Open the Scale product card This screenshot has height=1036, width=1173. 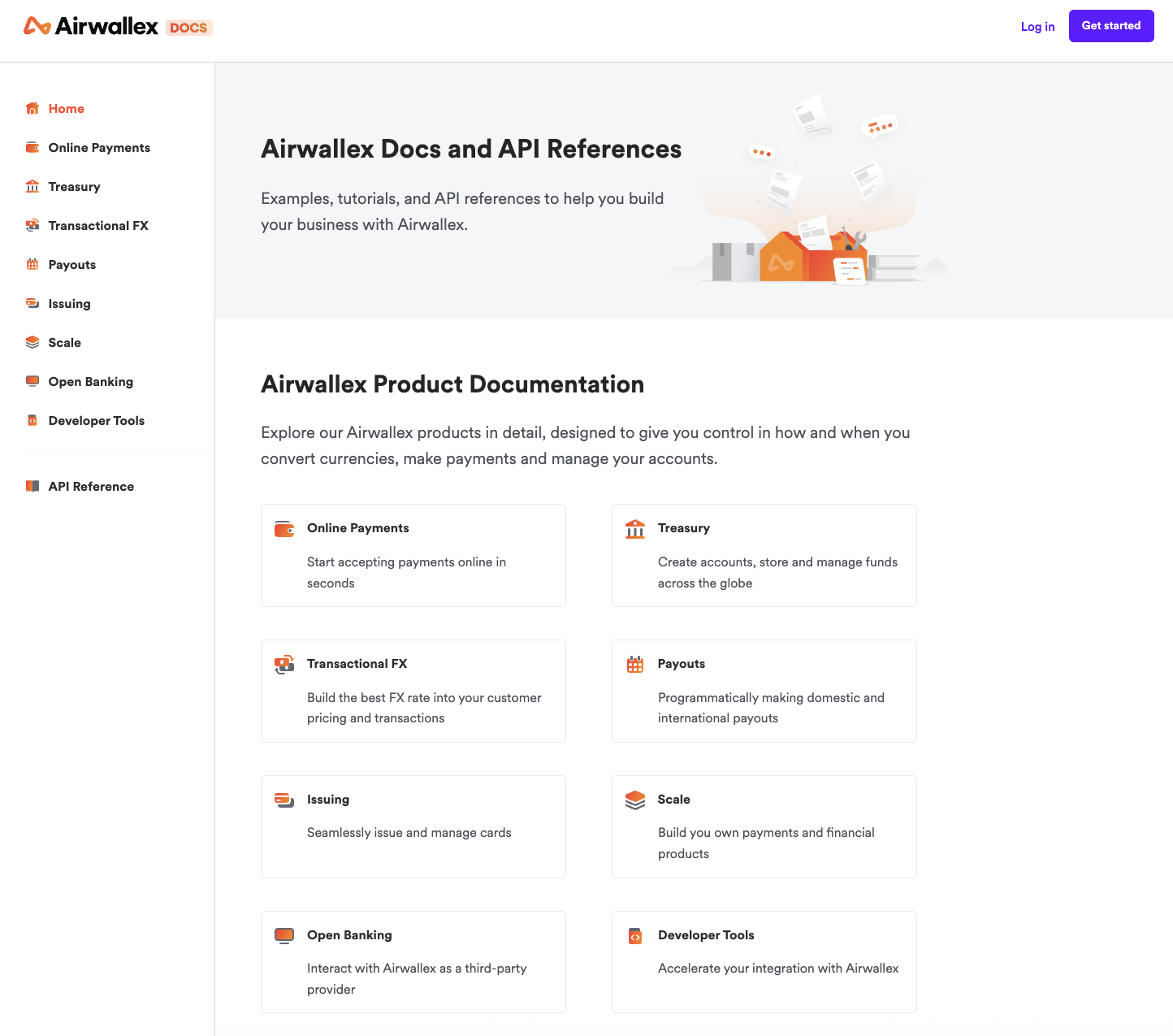pos(764,826)
